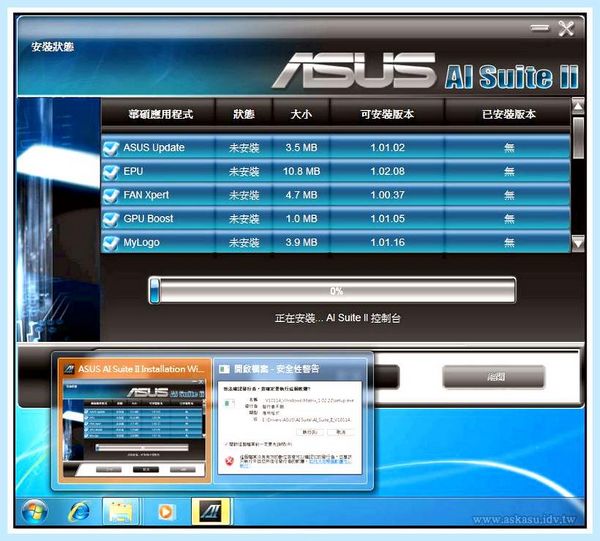Click the 3.5 MB size cell

tap(302, 148)
